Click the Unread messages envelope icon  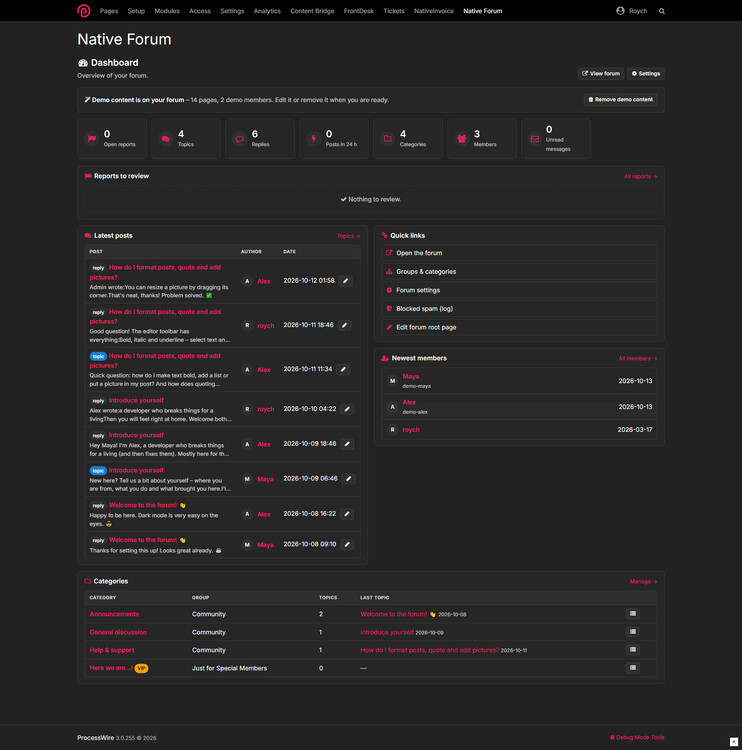535,139
